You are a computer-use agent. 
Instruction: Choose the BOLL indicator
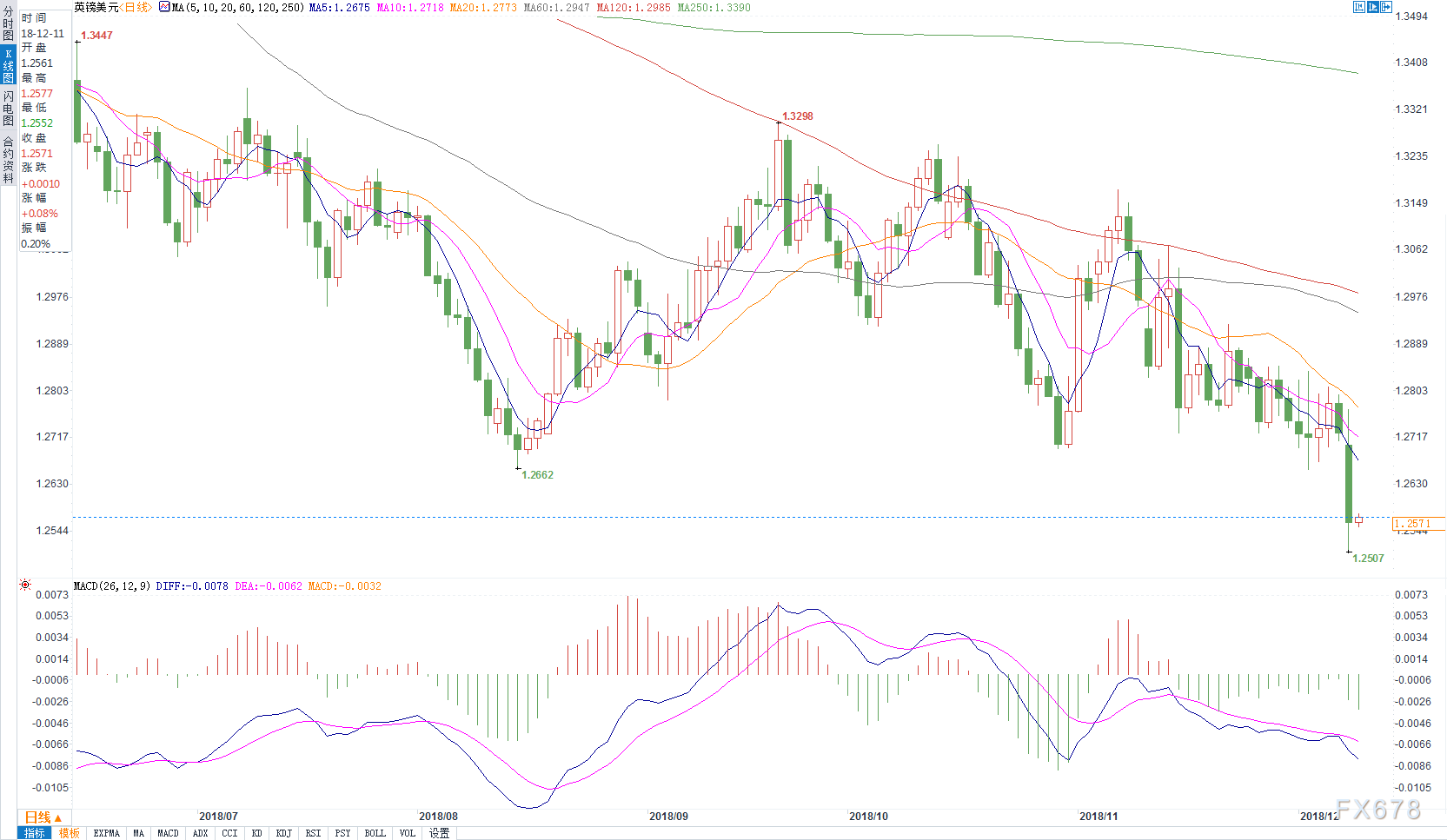point(375,833)
